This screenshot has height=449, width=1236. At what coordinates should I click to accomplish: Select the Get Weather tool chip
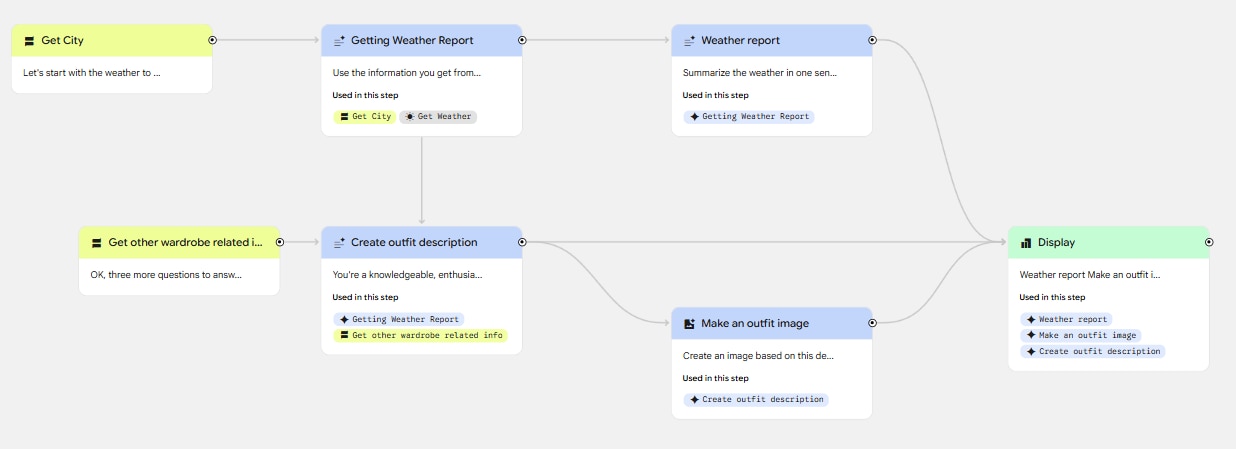coord(438,117)
